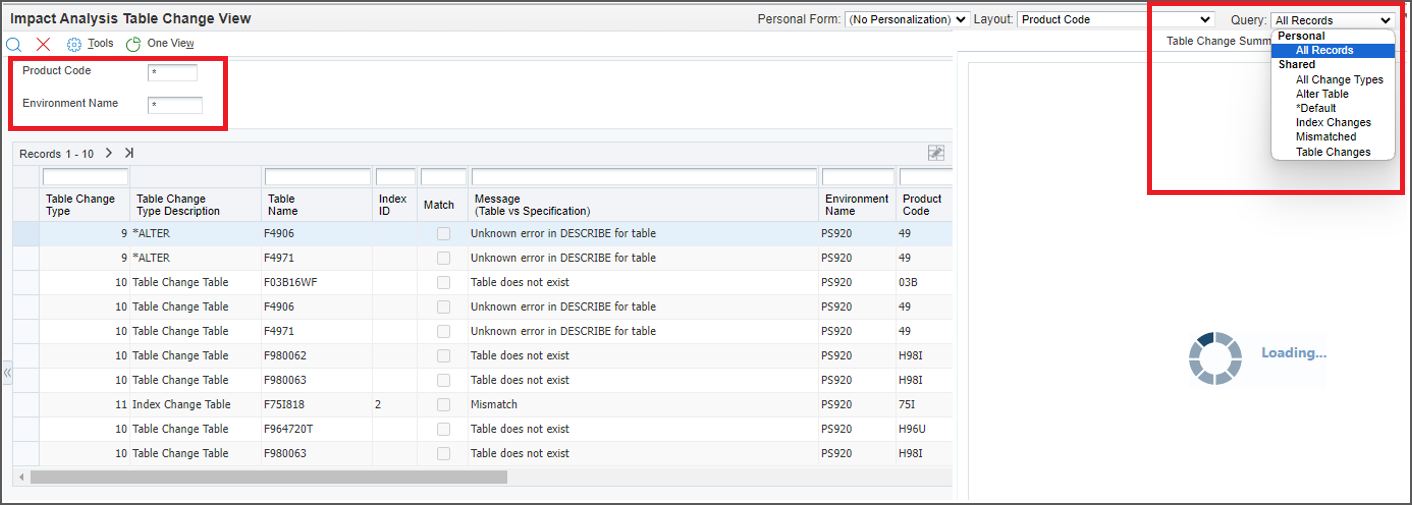Open the Layout Product Code dropdown
Screen dimensions: 1412x505
[1116, 19]
